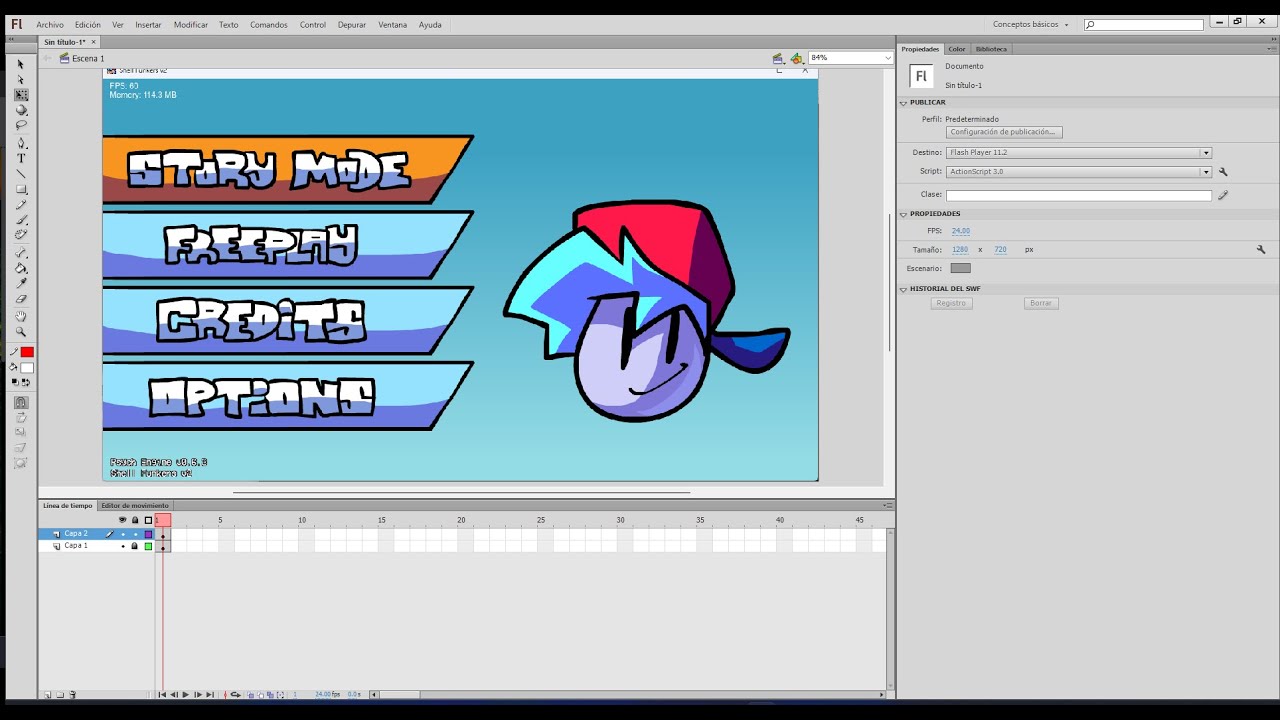Select the Free Transform tool
Image resolution: width=1280 pixels, height=720 pixels.
click(x=20, y=95)
